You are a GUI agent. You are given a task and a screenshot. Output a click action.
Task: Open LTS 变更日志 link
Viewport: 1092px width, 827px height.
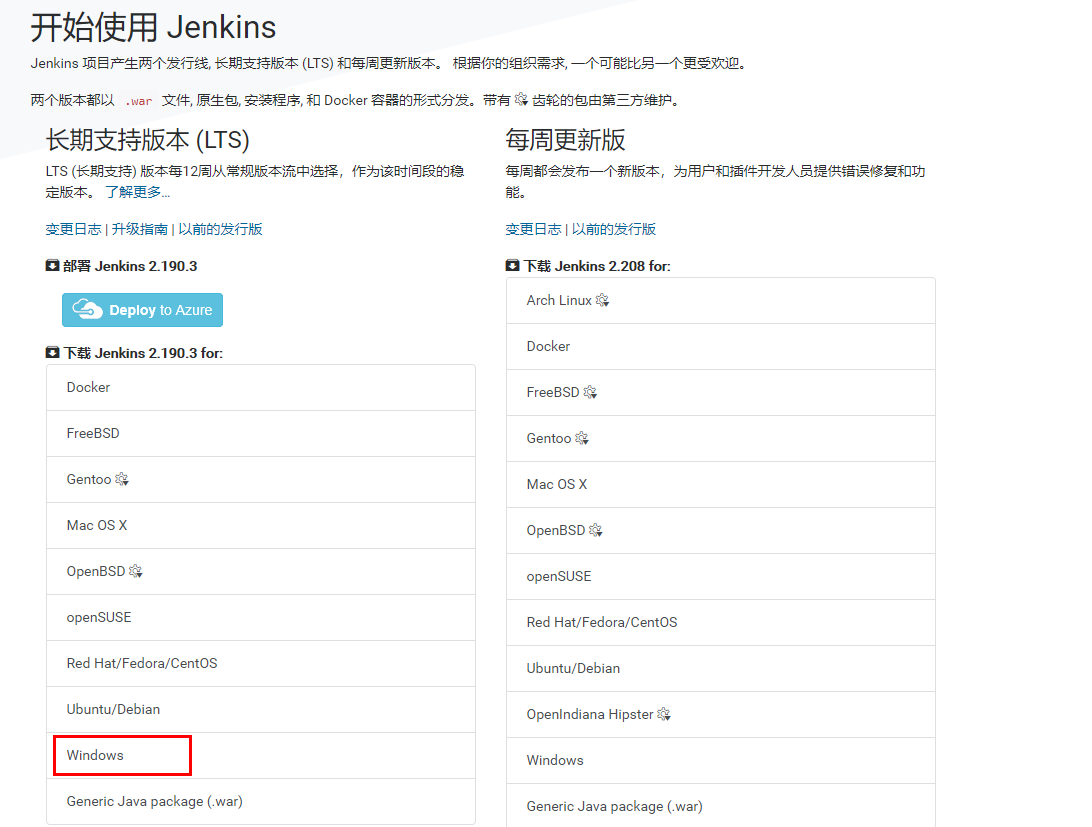tap(73, 229)
